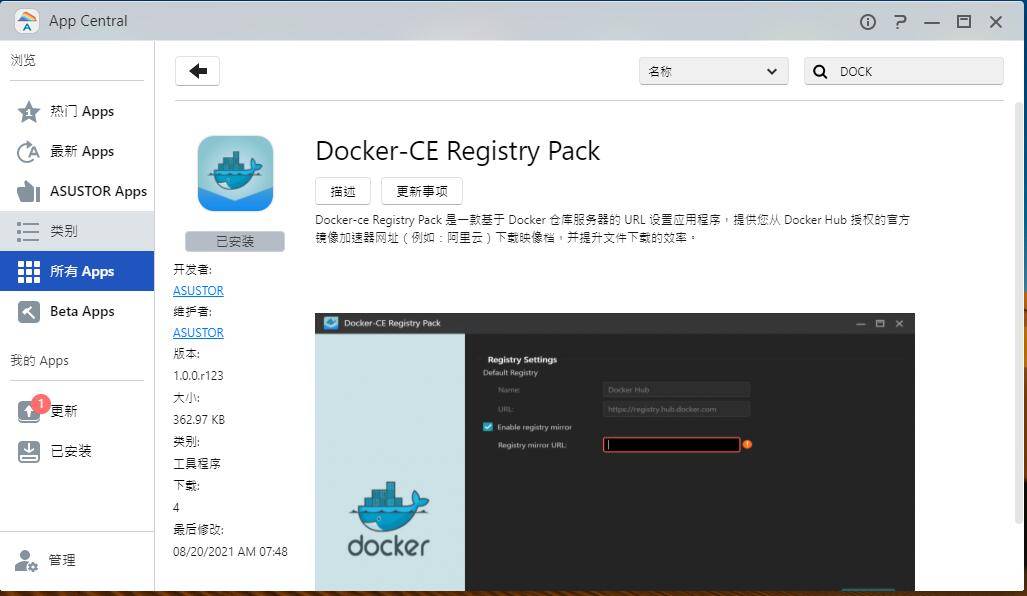Click the 更新 icon with badge
1027x596 pixels.
click(x=29, y=411)
